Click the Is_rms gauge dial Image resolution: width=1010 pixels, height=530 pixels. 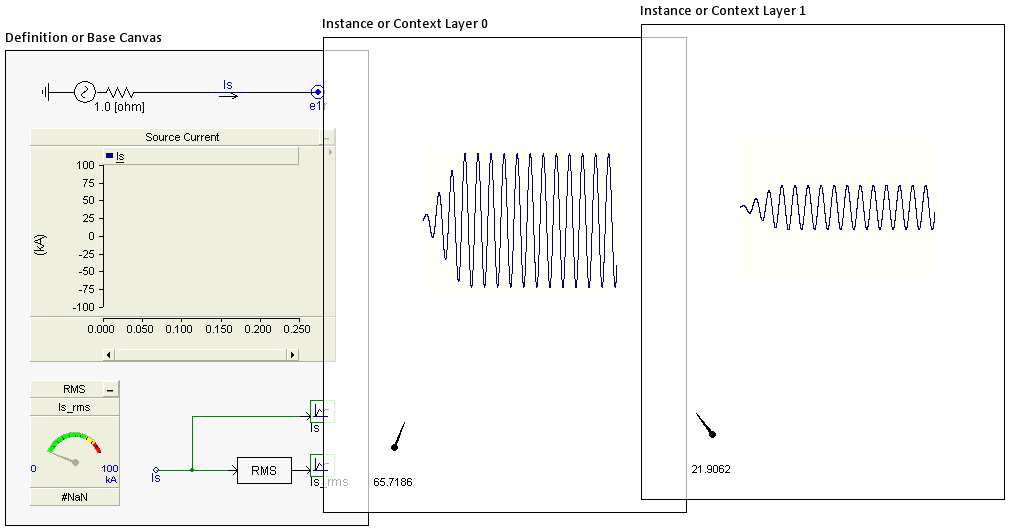[x=75, y=452]
